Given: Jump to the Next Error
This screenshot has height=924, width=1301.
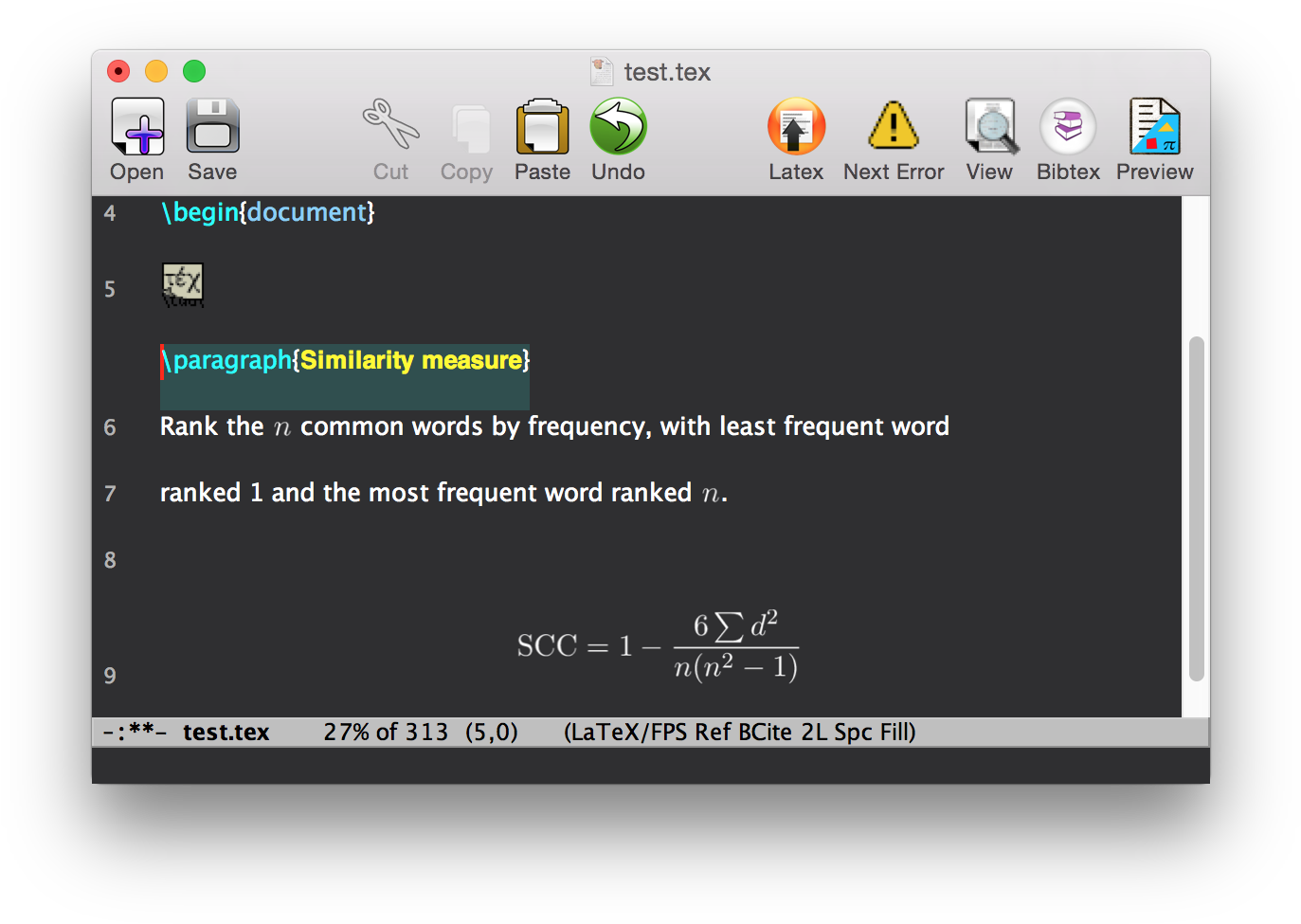Looking at the screenshot, I should point(892,126).
